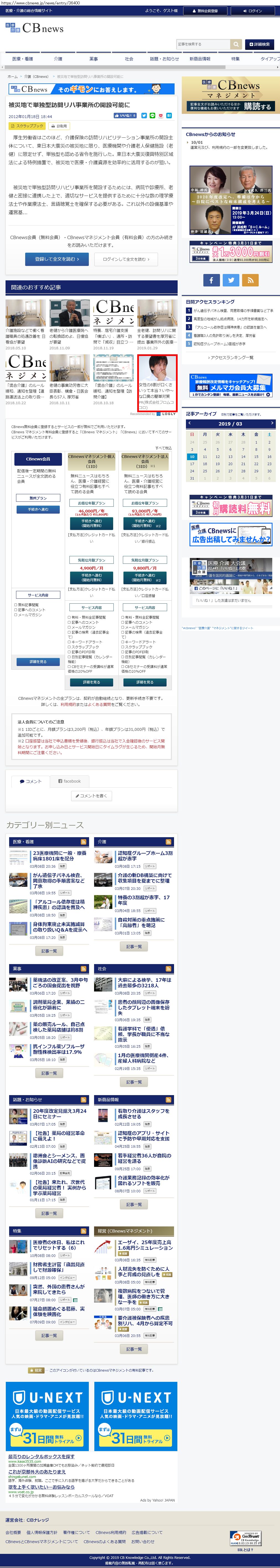Share article via Twitter icon

pos(144,116)
